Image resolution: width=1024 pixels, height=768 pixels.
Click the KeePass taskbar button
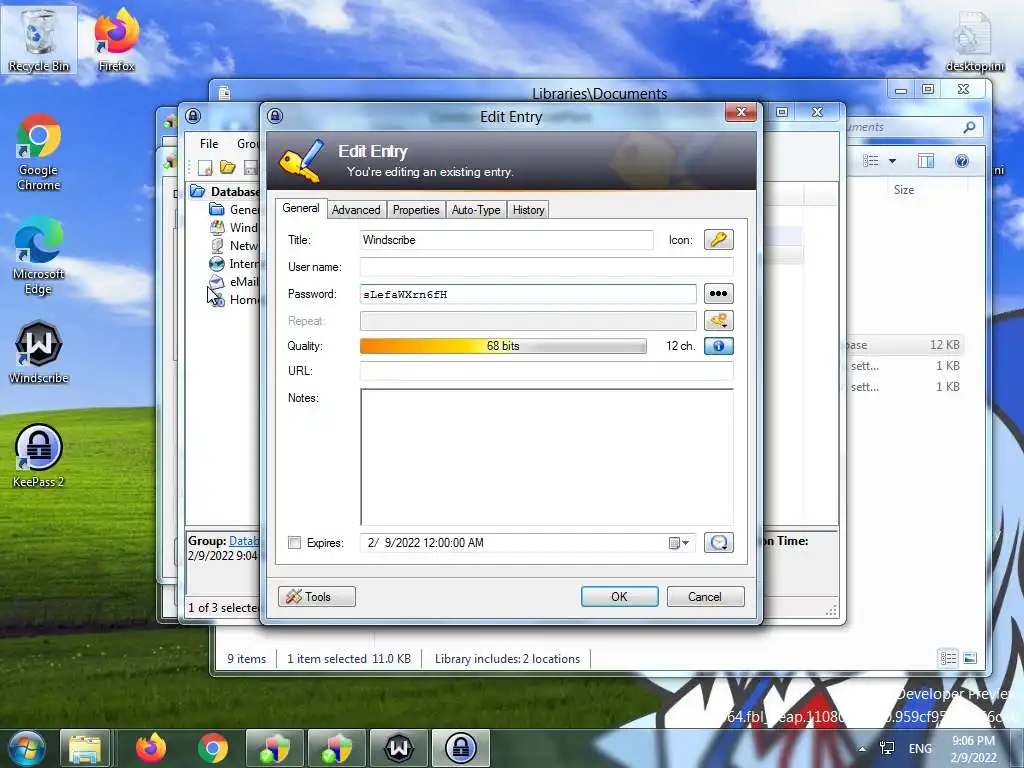tap(460, 748)
